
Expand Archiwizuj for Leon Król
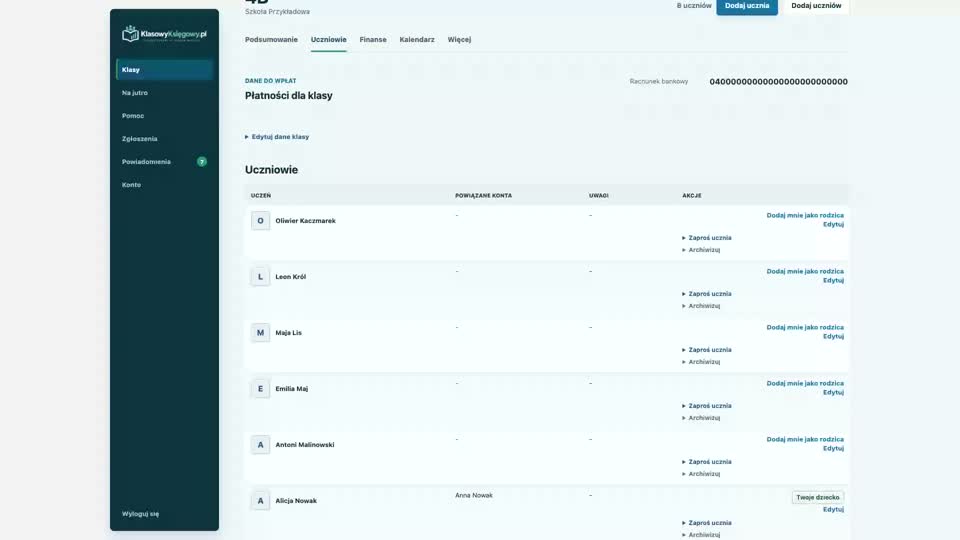[701, 306]
